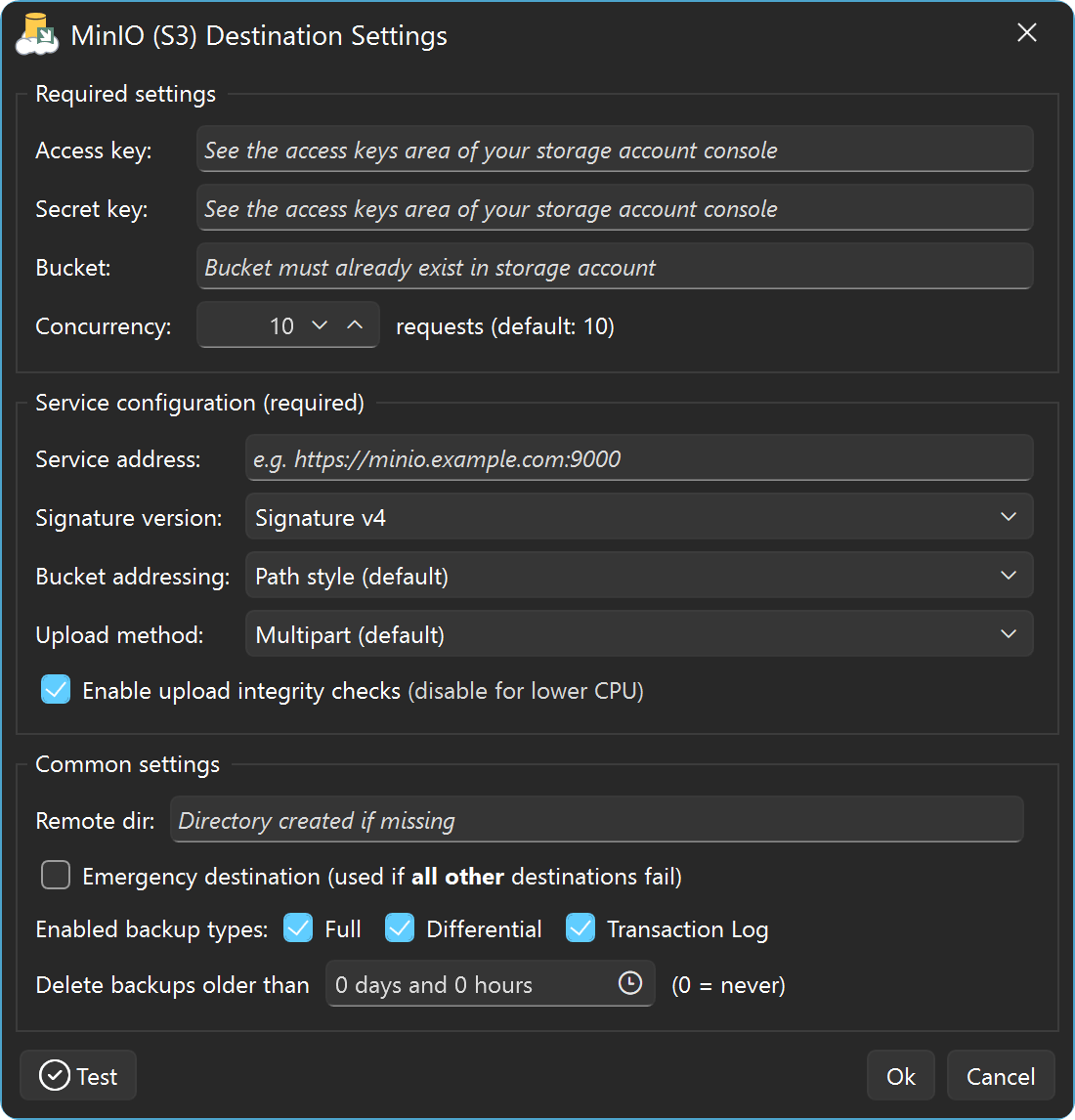
Task: Decrease concurrency with the down arrow
Action: [x=320, y=325]
